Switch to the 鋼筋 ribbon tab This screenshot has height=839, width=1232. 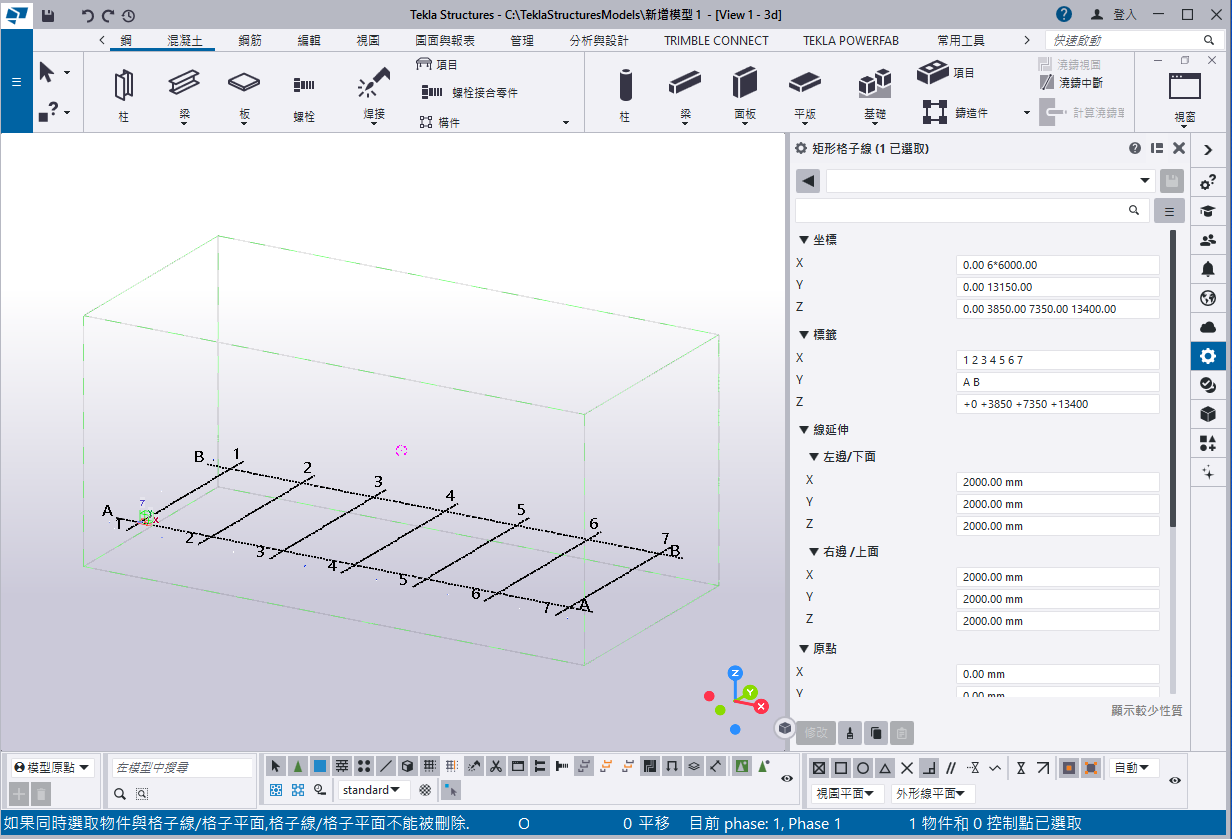(x=250, y=41)
